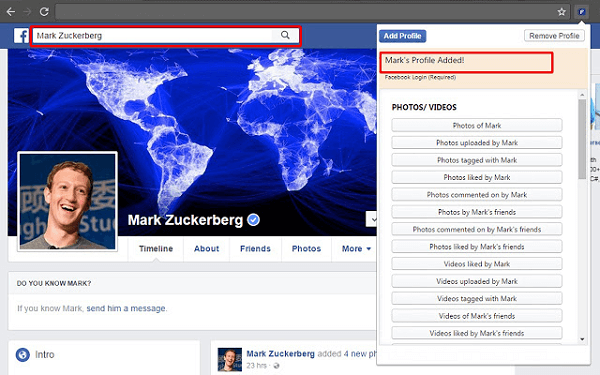Click the public globe icon next to 23 hrs

point(276,366)
